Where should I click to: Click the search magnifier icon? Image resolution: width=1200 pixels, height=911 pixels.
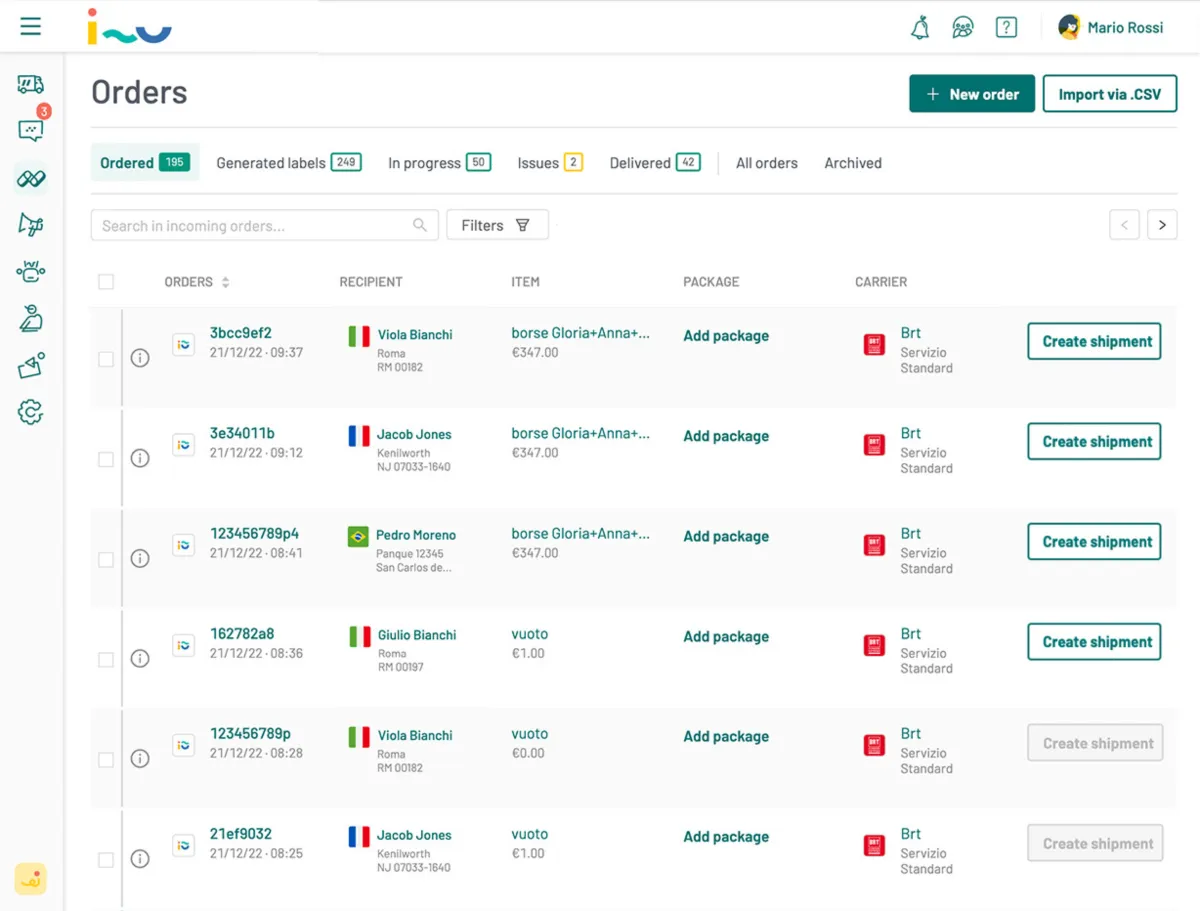[x=421, y=225]
